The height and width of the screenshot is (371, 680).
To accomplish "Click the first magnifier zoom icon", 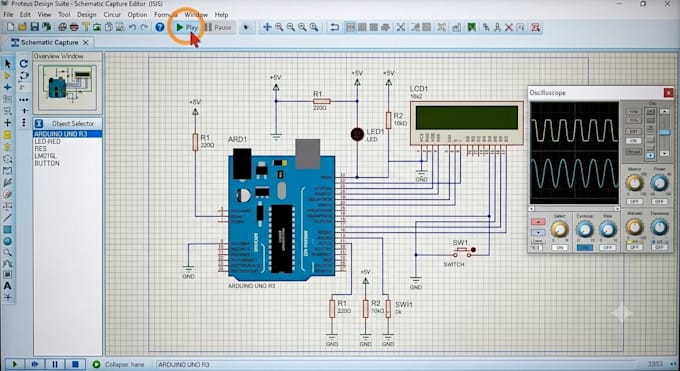I will [279, 27].
